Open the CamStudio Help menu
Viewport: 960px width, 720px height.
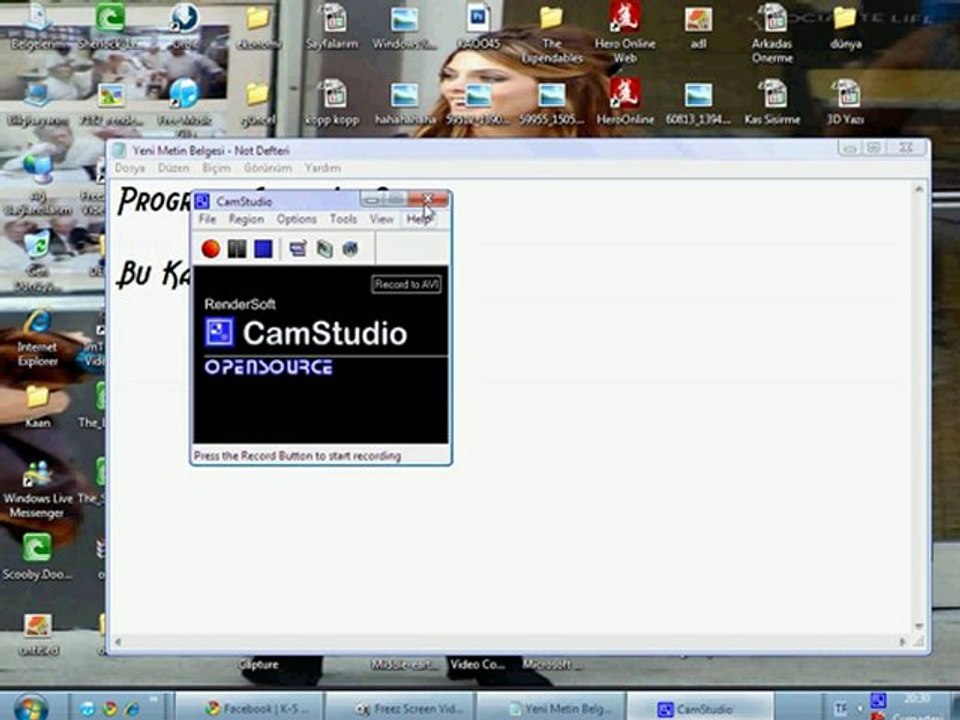[x=418, y=219]
